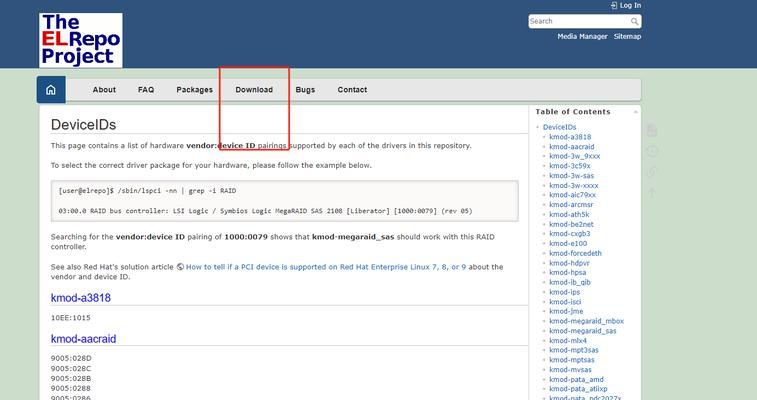Jump to kmod-3w_9xxx in Table of Contents
Screen dimensions: 757x400
(575, 156)
